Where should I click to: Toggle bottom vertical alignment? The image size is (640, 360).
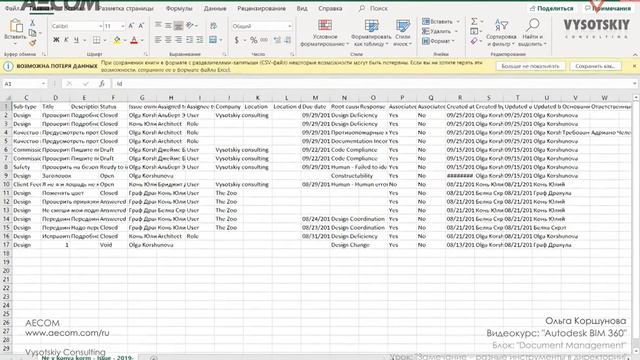tap(178, 26)
